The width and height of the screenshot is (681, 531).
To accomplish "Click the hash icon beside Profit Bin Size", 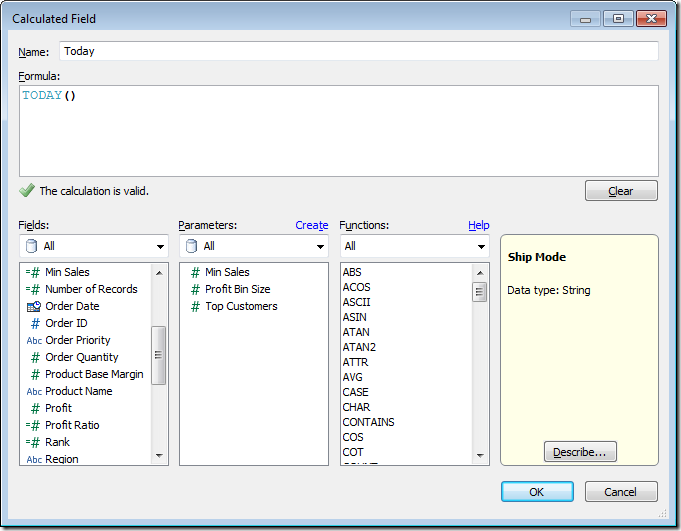I will tap(195, 289).
